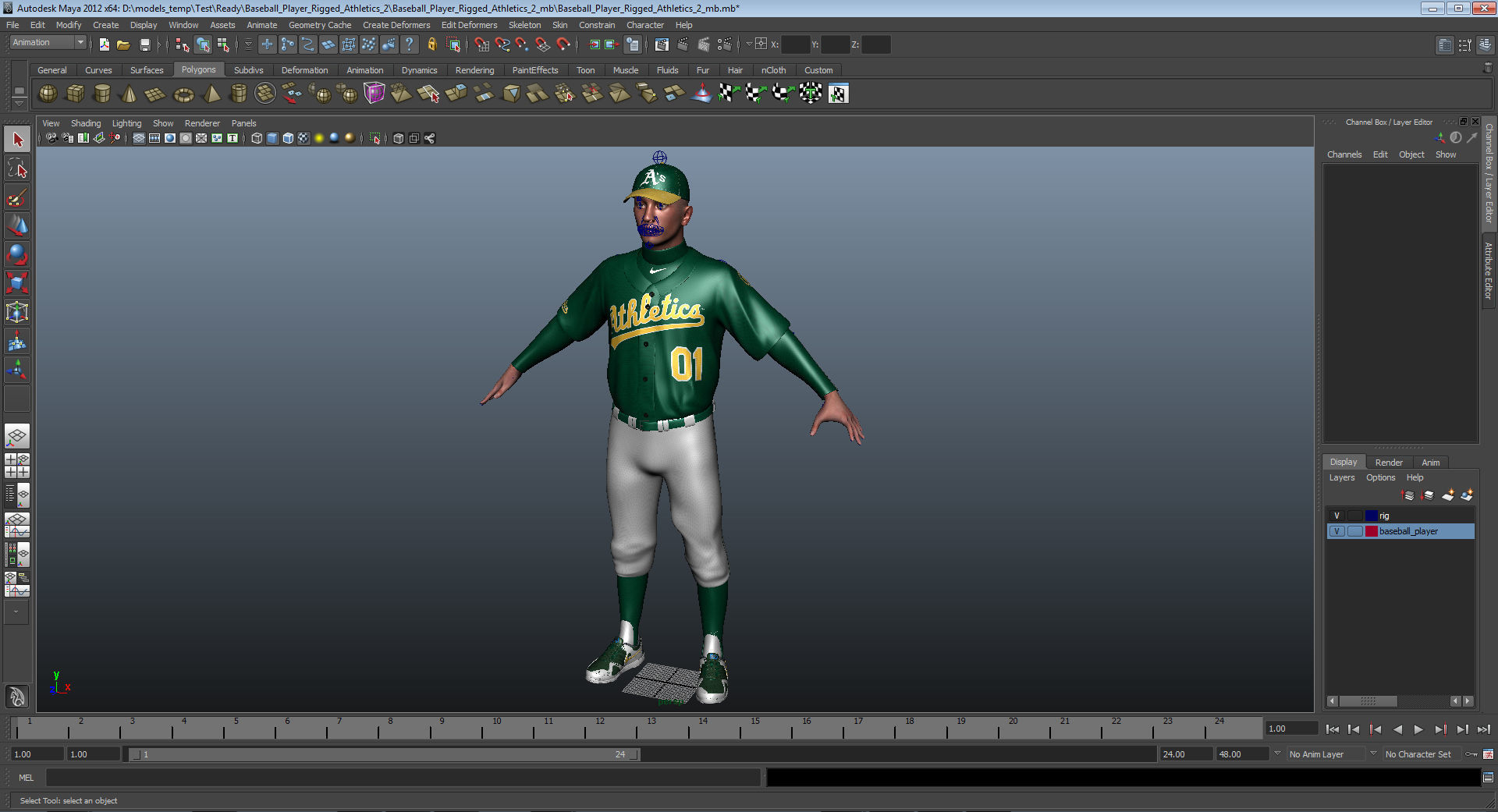Open the animation preferences icon
The image size is (1498, 812).
pos(1488,754)
